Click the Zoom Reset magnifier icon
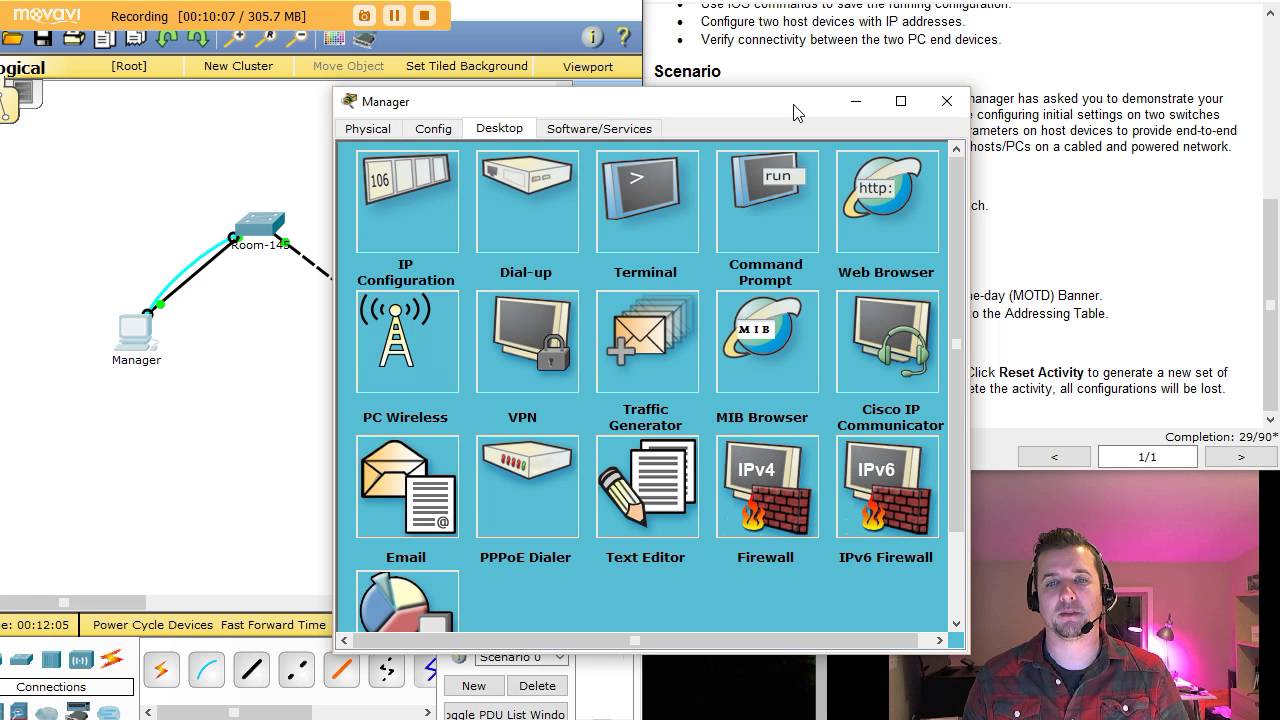 [266, 38]
